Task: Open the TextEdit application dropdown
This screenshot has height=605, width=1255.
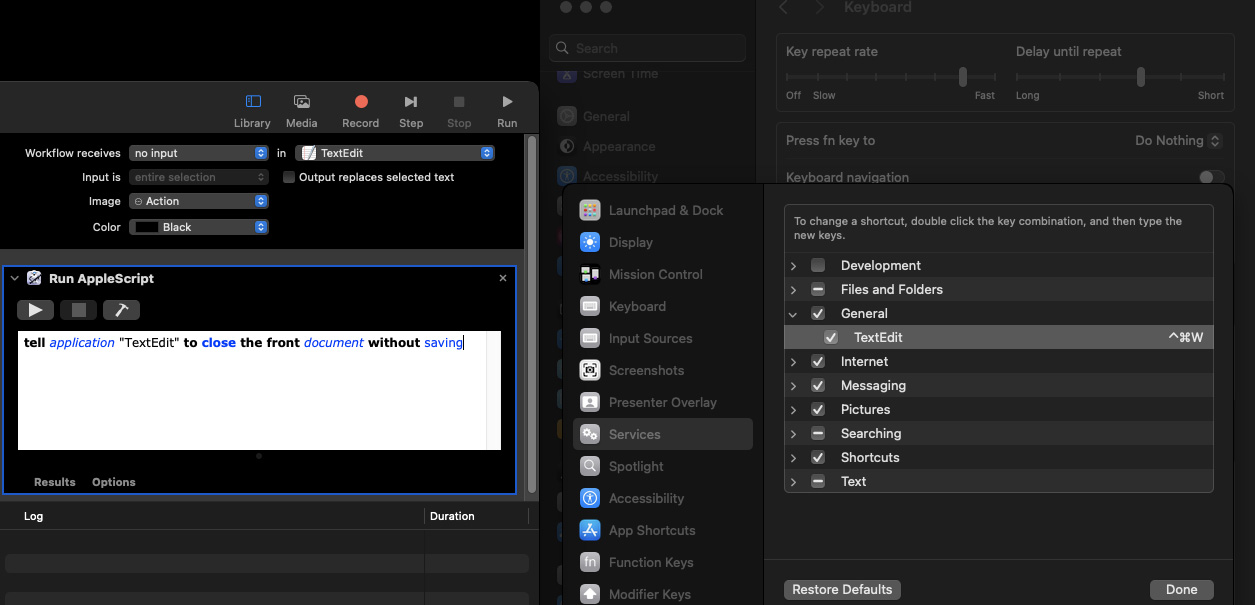Action: tap(395, 153)
